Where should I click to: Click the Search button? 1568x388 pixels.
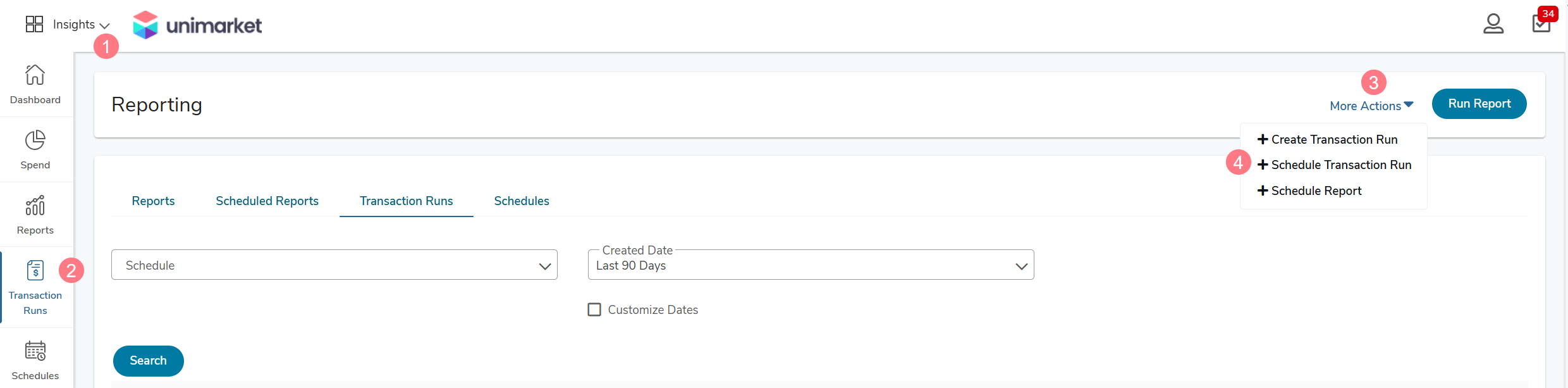click(149, 361)
